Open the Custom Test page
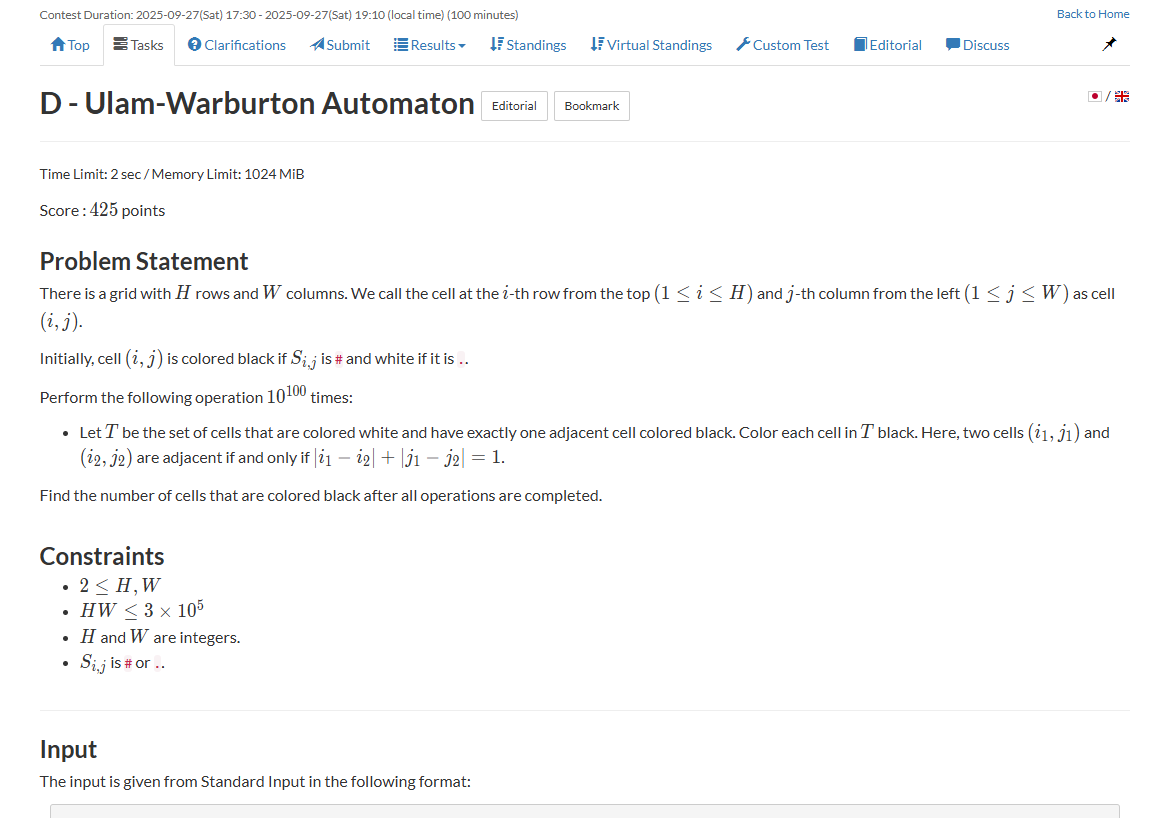 click(783, 45)
